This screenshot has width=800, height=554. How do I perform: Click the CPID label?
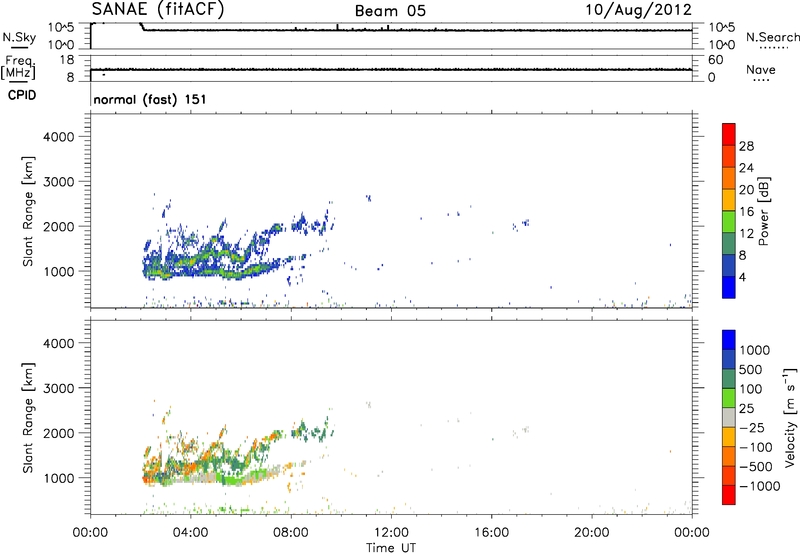[21, 95]
